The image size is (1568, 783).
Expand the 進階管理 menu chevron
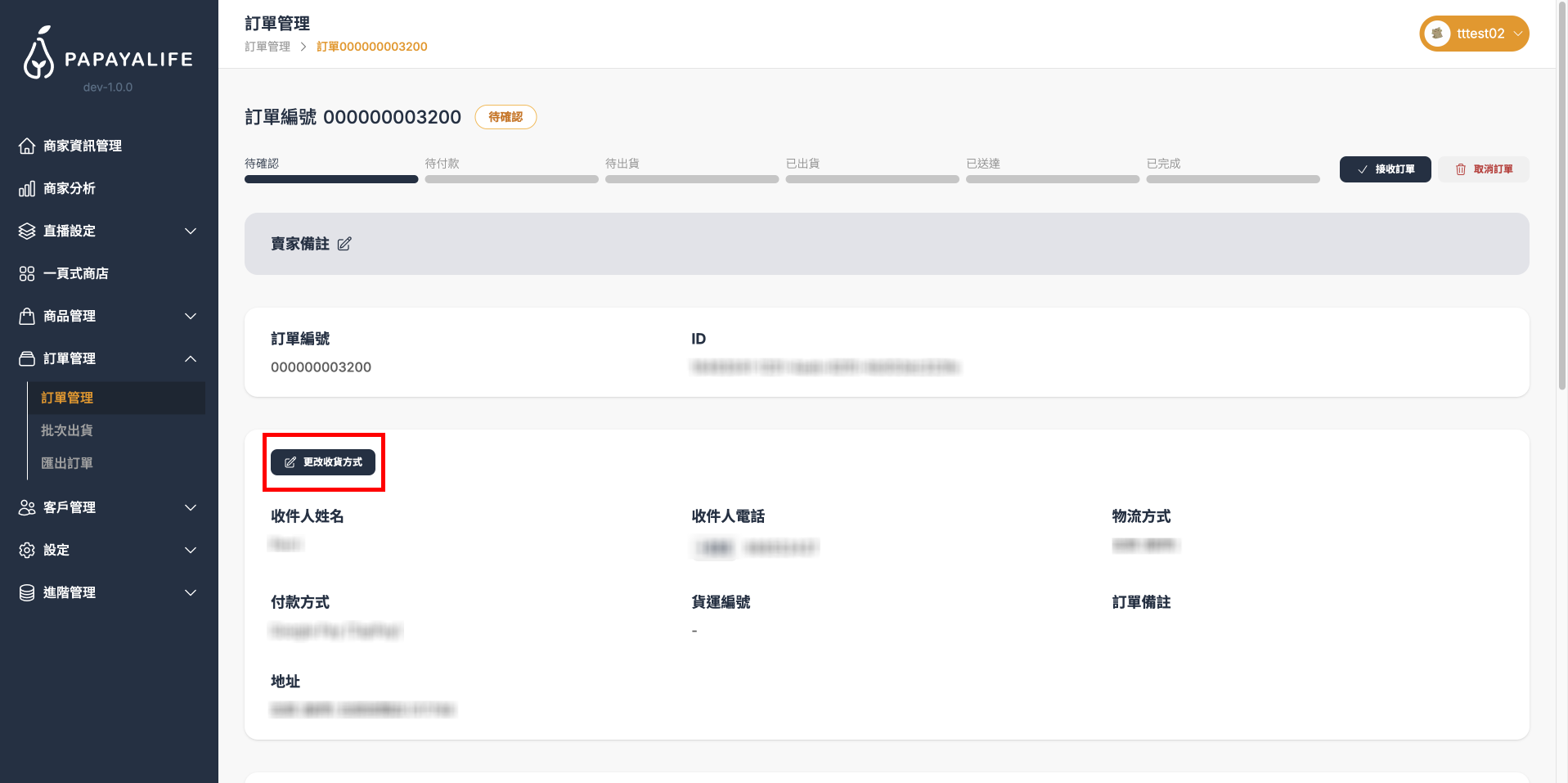click(191, 592)
